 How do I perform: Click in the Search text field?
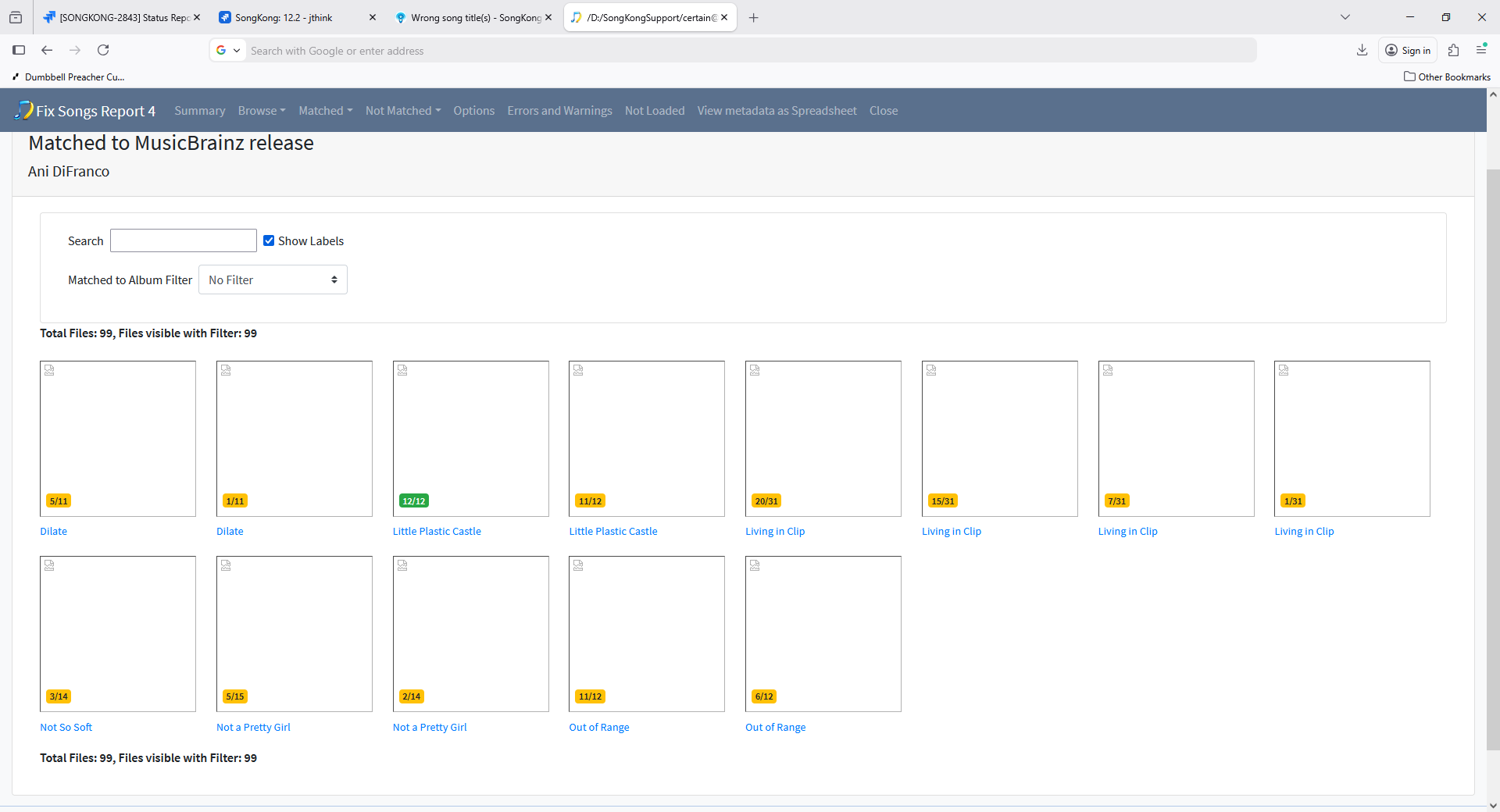(183, 240)
